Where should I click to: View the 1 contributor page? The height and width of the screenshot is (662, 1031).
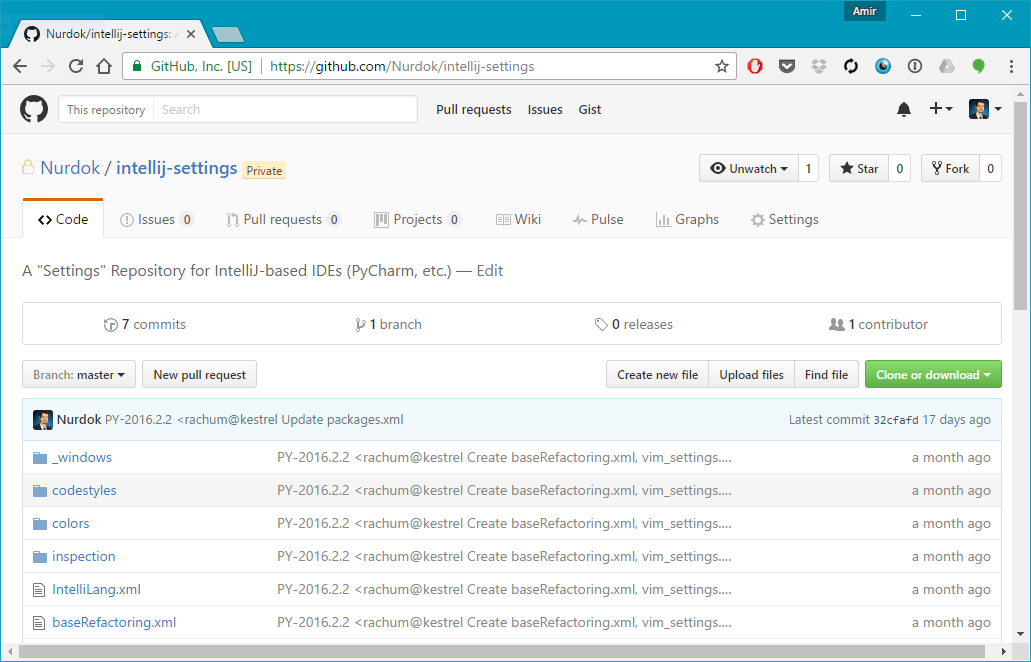click(x=878, y=324)
